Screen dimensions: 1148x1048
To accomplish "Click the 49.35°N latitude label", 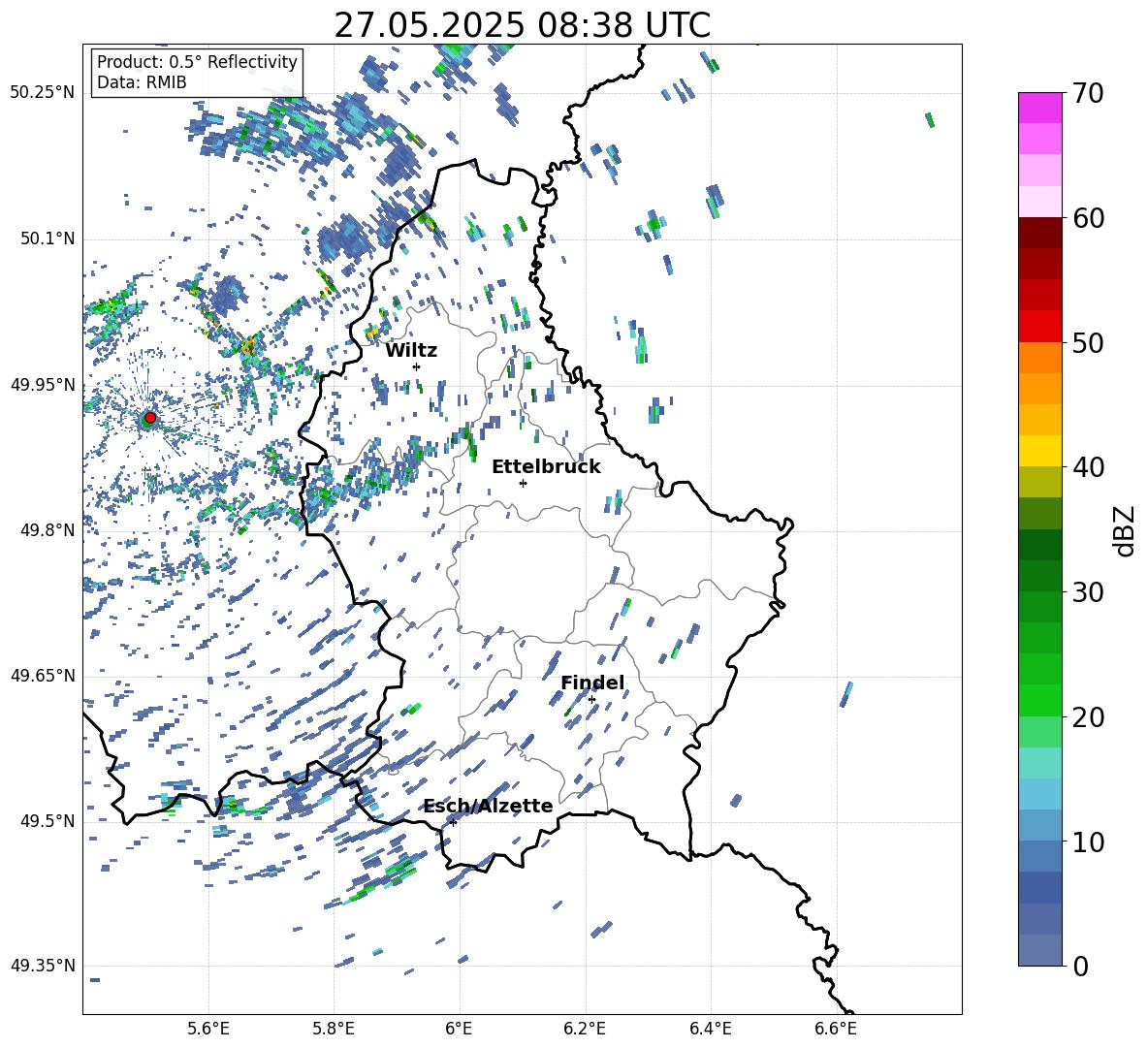I will point(42,966).
